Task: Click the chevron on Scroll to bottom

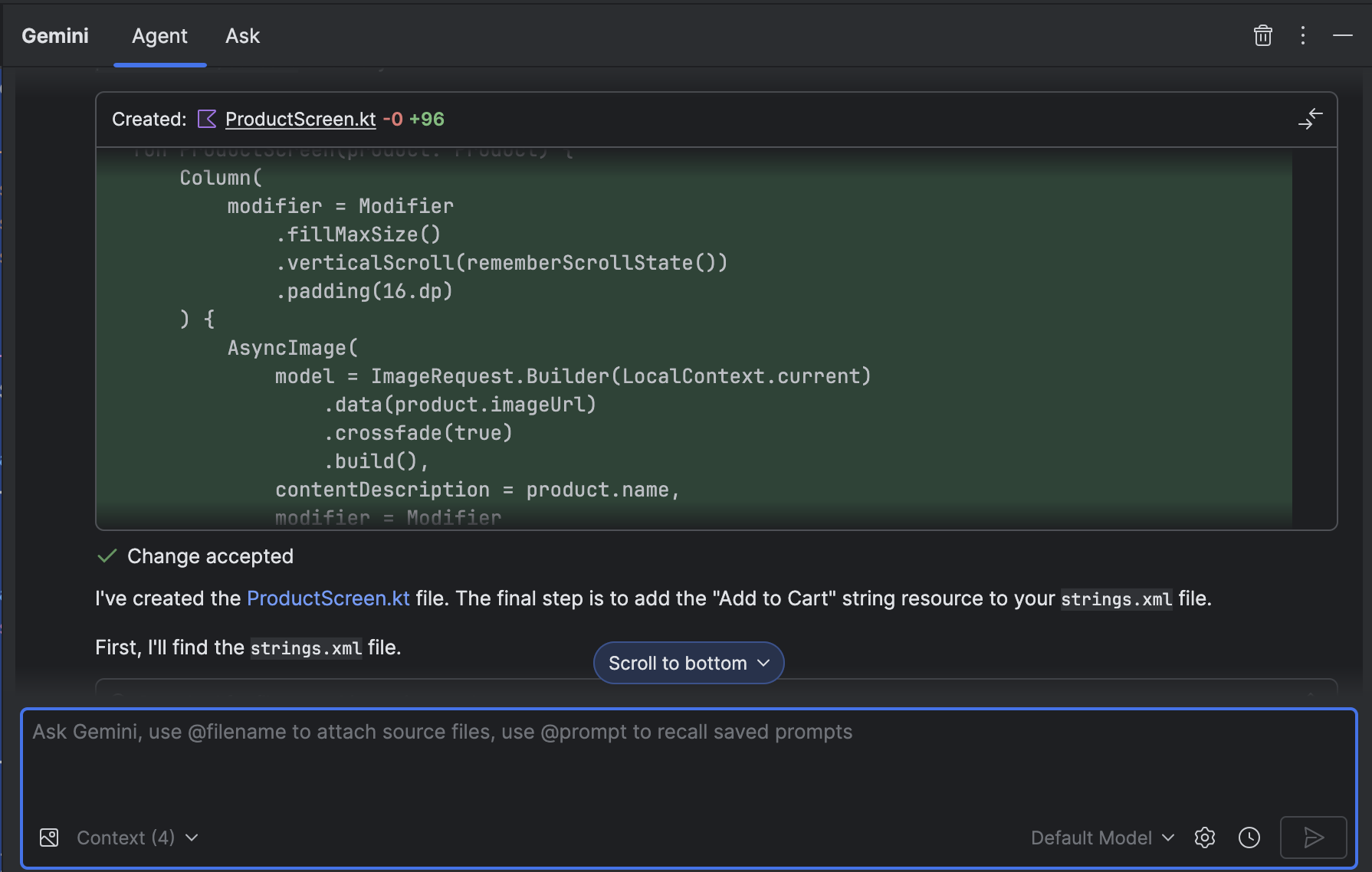Action: tap(763, 663)
